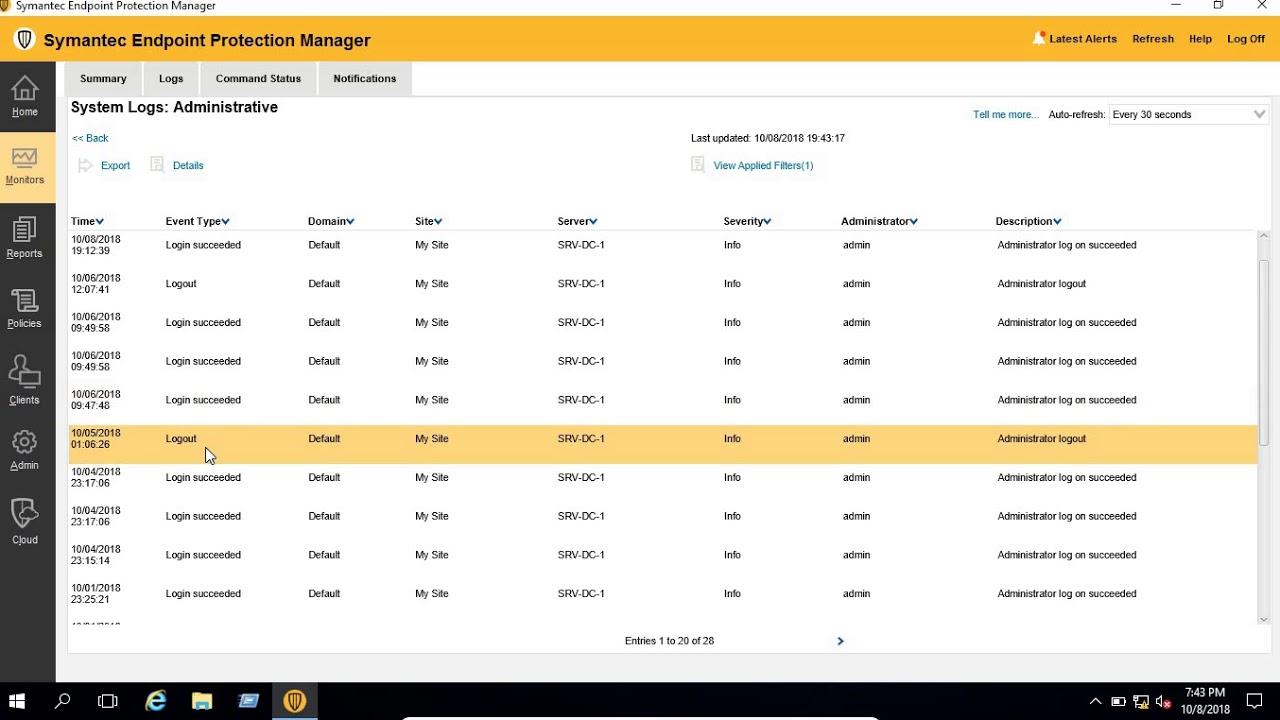The image size is (1280, 720).
Task: Switch to the Summary tab
Action: (103, 78)
